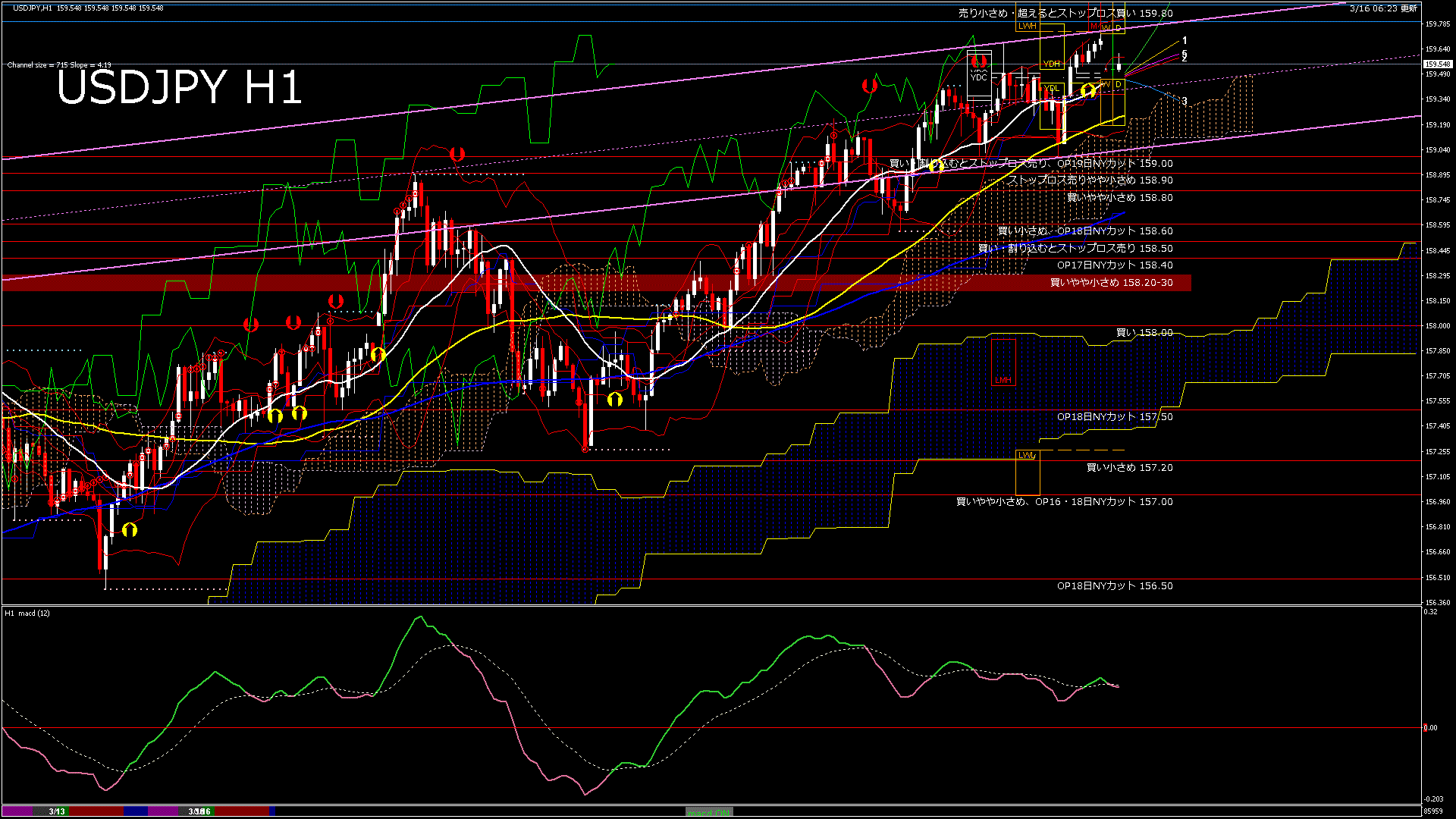Image resolution: width=1456 pixels, height=819 pixels.
Task: Select forecast line label 3
Action: tap(1185, 102)
